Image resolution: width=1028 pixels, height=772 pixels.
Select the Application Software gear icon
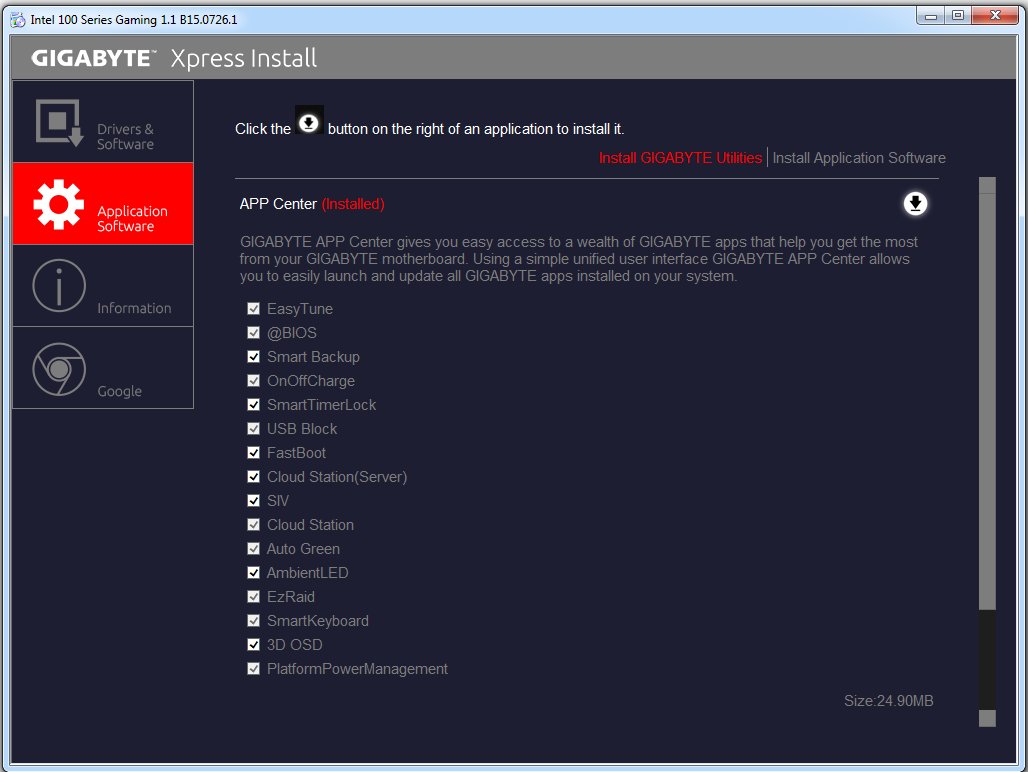pyautogui.click(x=59, y=204)
